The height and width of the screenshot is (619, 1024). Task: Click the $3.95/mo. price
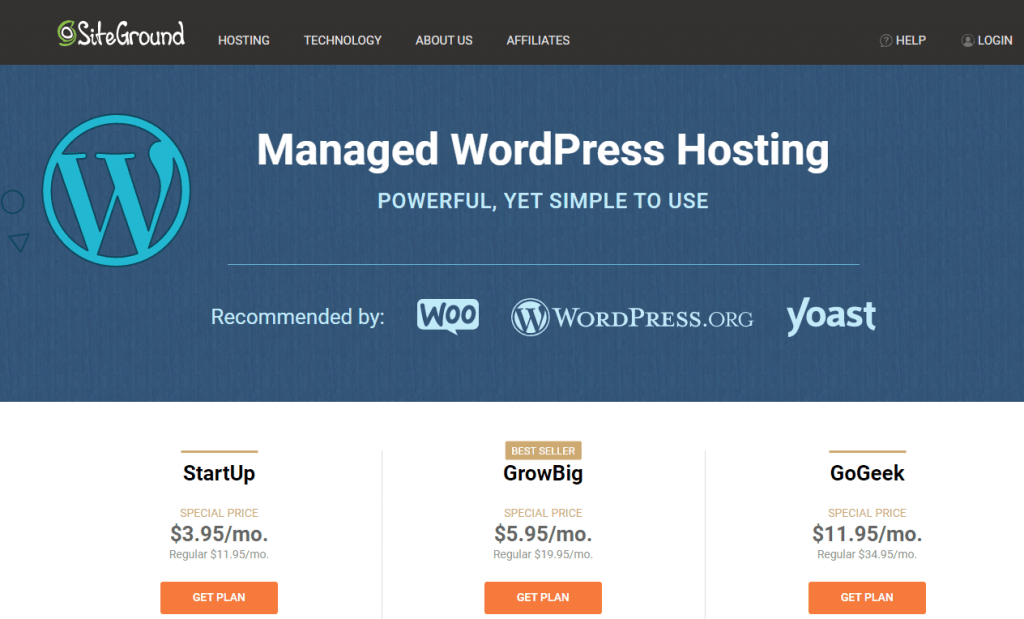click(x=219, y=534)
